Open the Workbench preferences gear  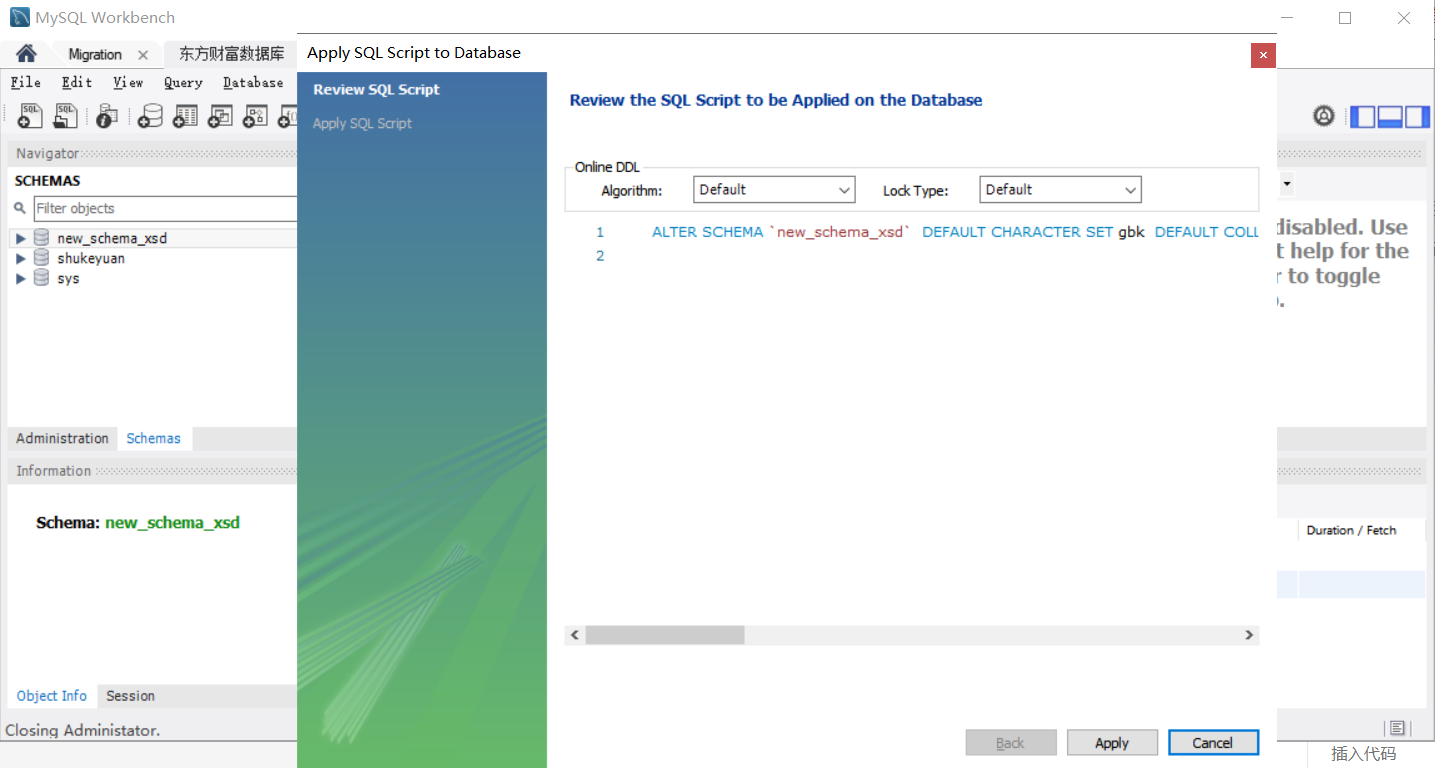coord(1324,116)
